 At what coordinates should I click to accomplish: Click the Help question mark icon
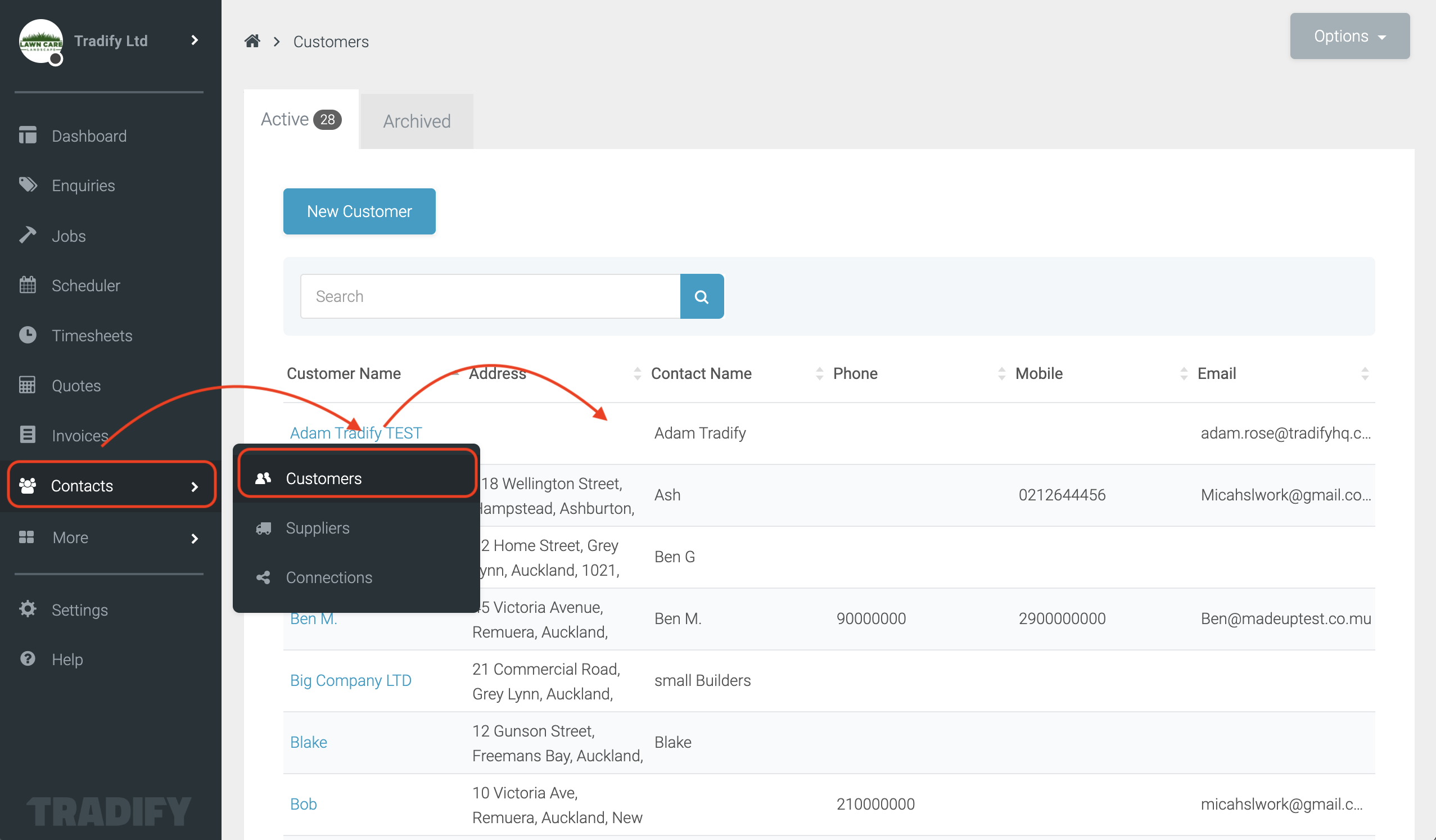[28, 658]
